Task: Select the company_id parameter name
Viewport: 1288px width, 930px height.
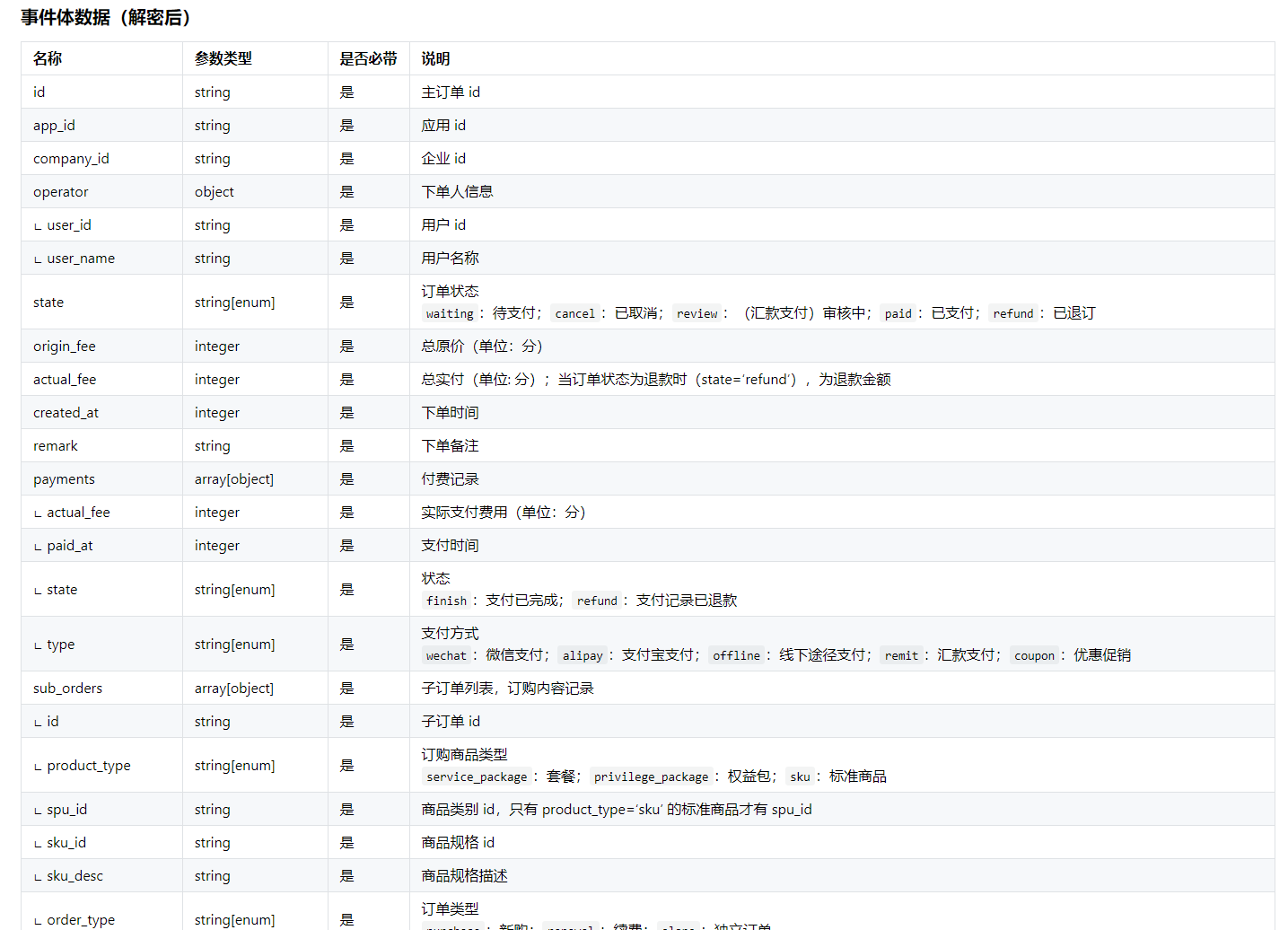Action: tap(71, 159)
